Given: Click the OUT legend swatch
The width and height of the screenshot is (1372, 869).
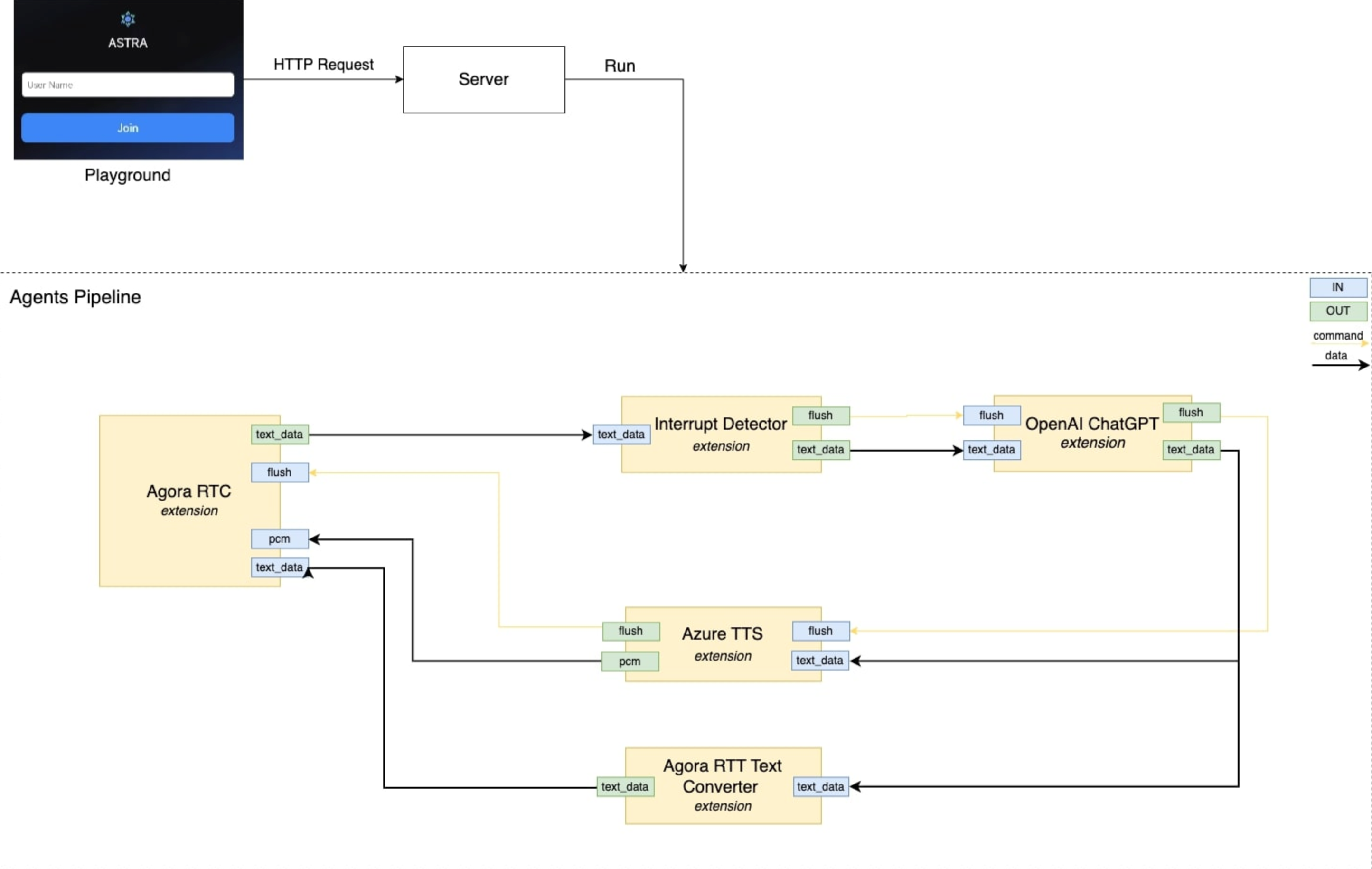Looking at the screenshot, I should point(1337,311).
